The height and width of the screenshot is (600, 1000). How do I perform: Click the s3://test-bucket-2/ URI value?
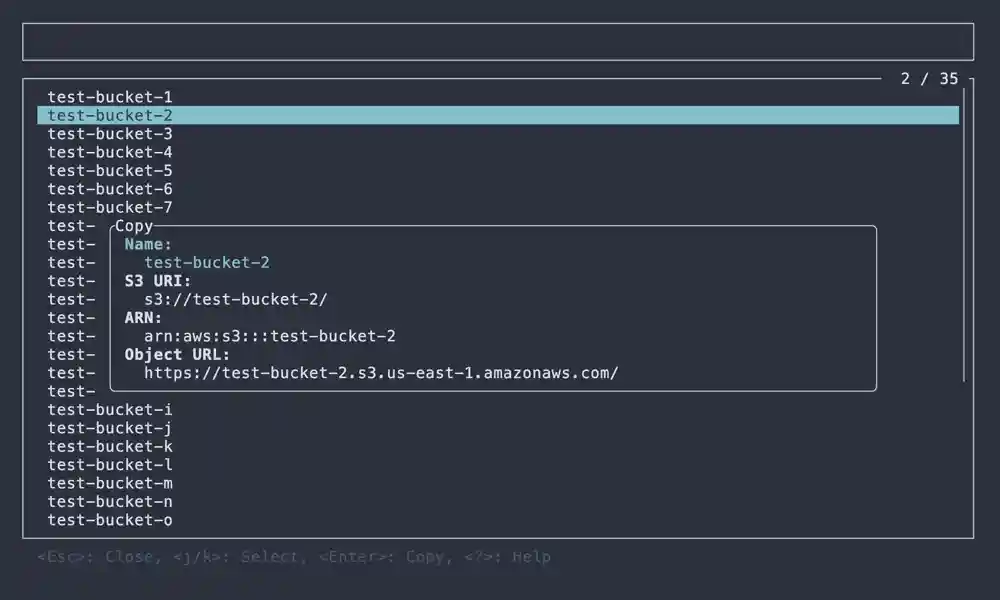tap(236, 300)
